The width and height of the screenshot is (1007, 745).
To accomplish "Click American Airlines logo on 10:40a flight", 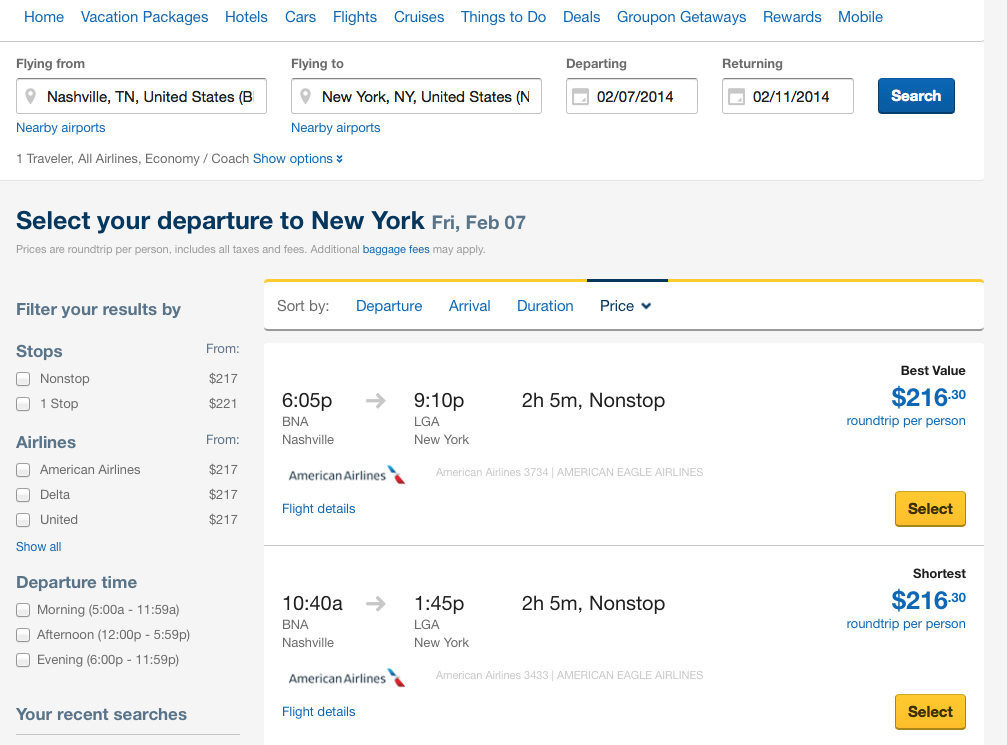I will pos(346,678).
